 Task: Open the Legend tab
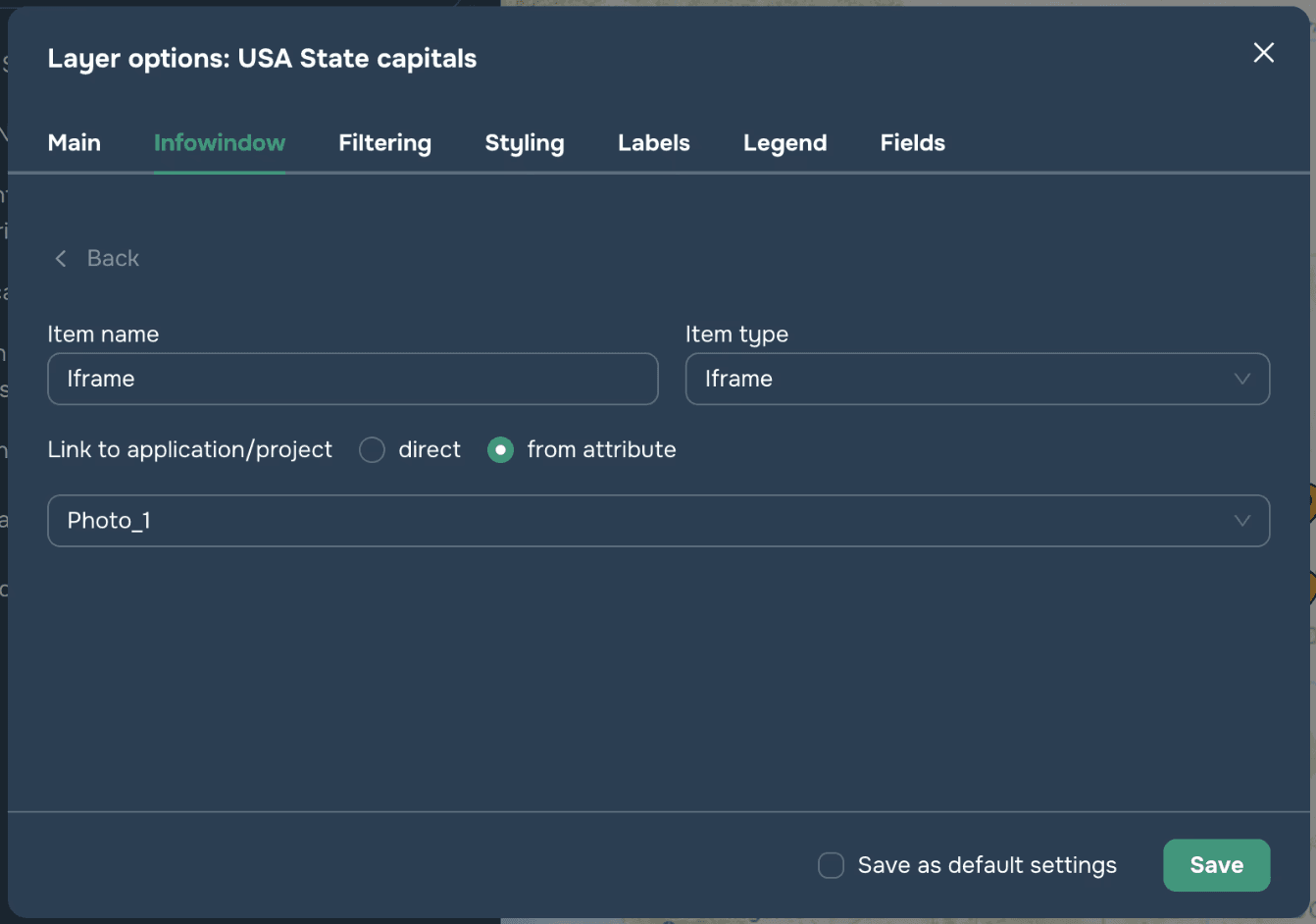pos(785,143)
